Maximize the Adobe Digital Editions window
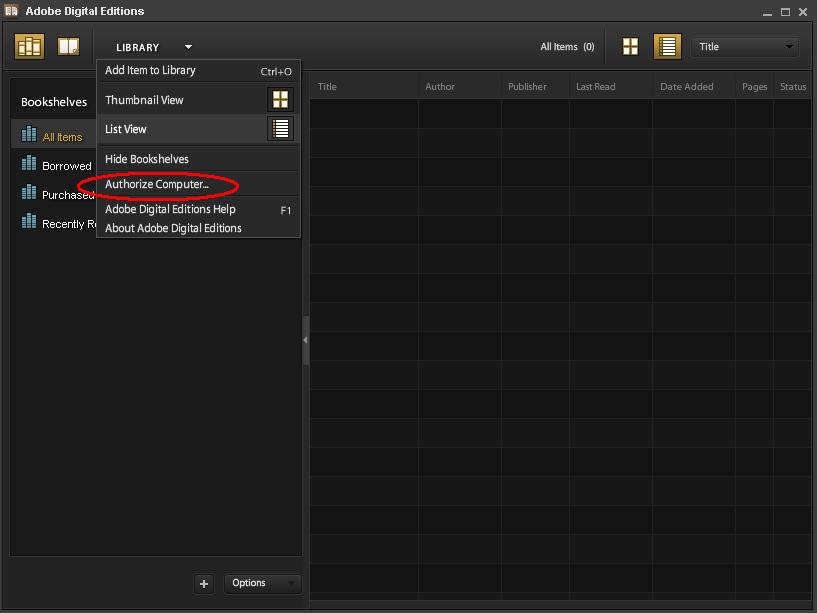 pyautogui.click(x=785, y=12)
